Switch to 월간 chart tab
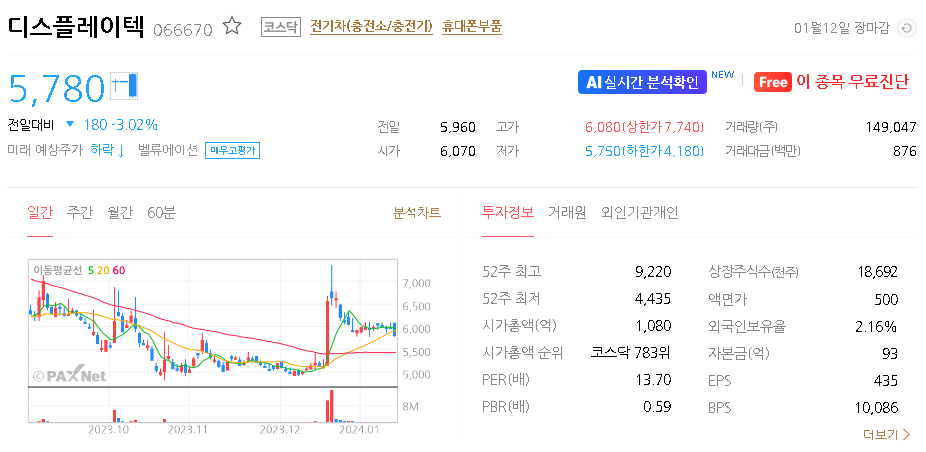The width and height of the screenshot is (926, 452). (x=120, y=213)
